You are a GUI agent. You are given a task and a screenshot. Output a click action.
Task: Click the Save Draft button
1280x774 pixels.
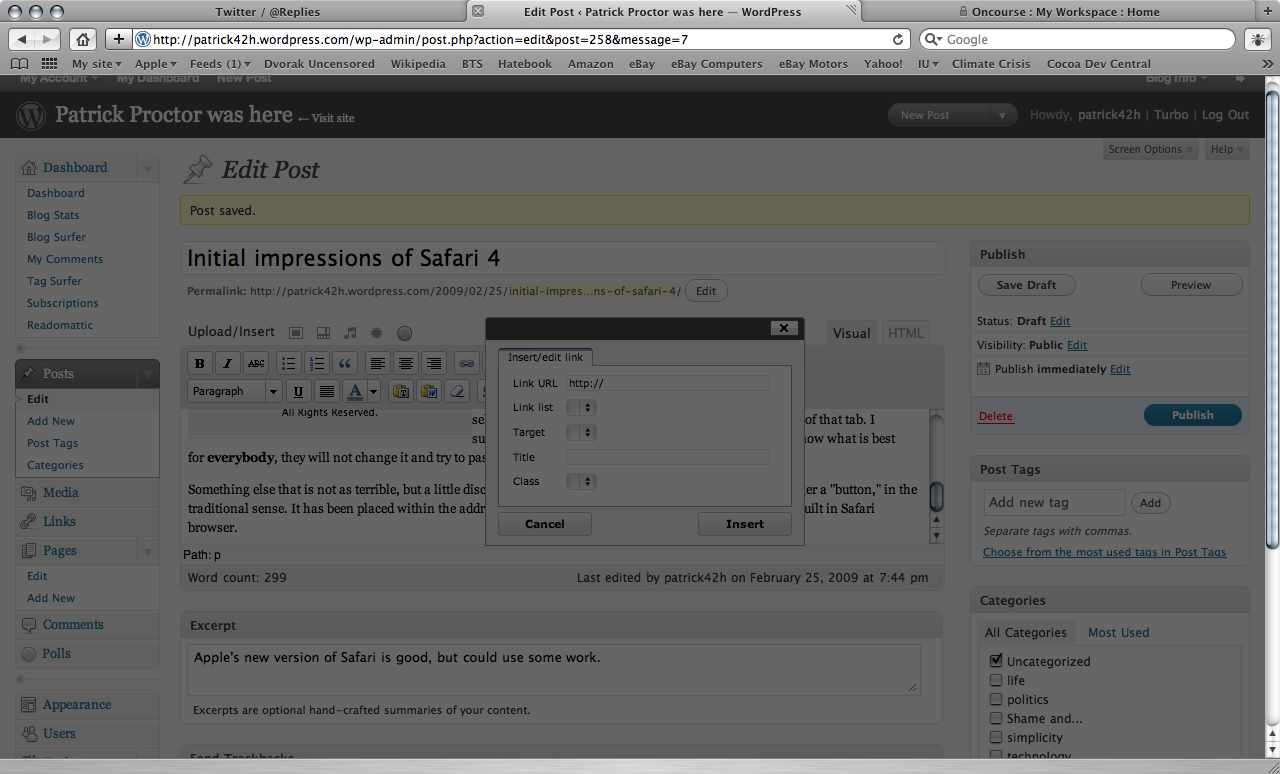point(1026,285)
